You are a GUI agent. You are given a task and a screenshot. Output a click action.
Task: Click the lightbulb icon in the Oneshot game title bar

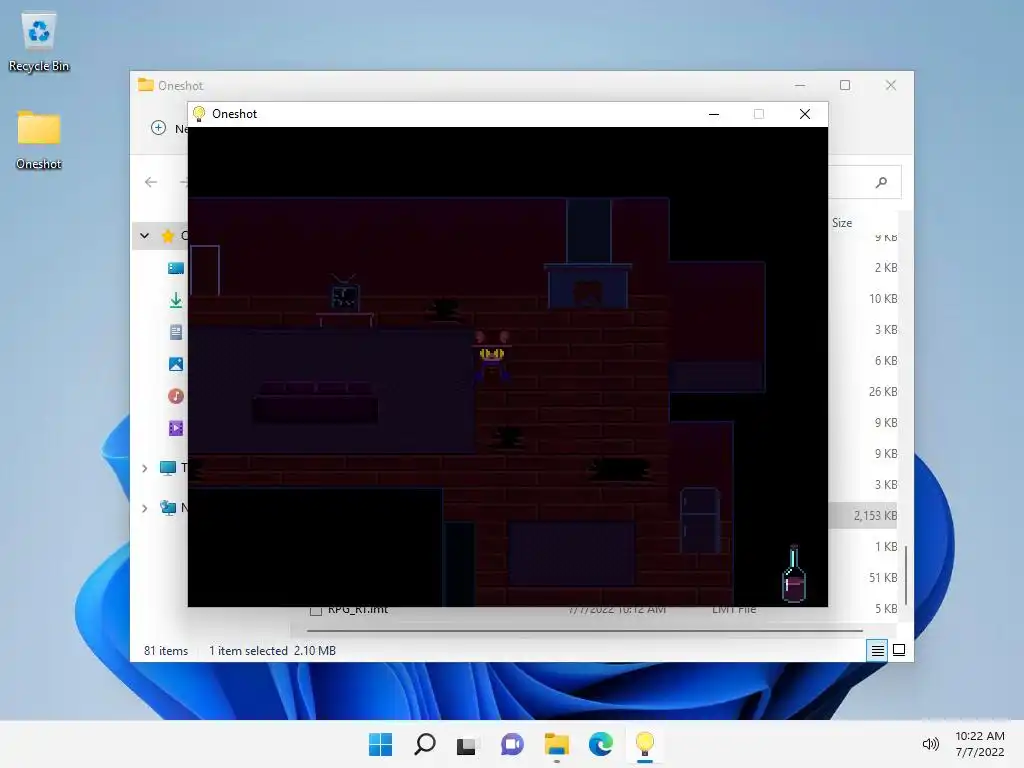click(x=199, y=114)
